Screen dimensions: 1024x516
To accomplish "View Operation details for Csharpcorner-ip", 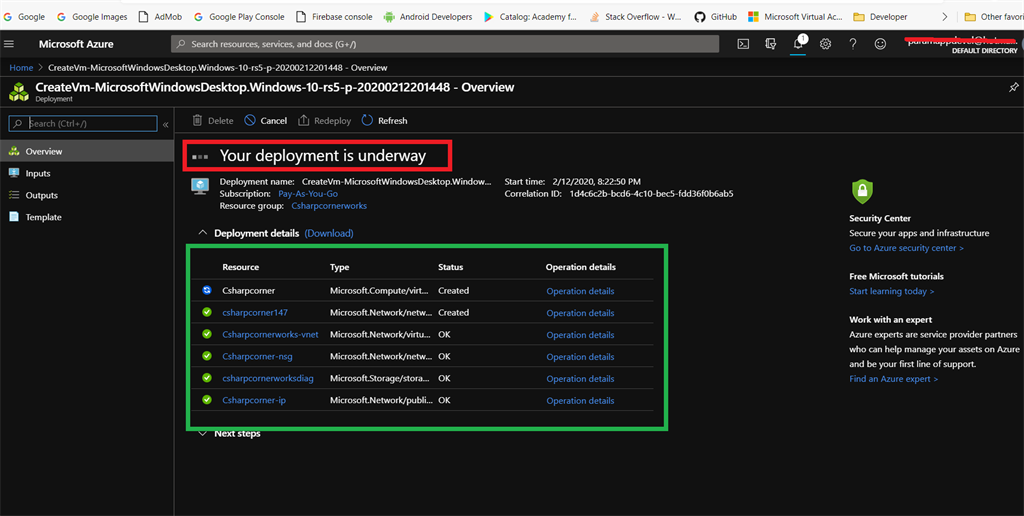I will coord(580,401).
